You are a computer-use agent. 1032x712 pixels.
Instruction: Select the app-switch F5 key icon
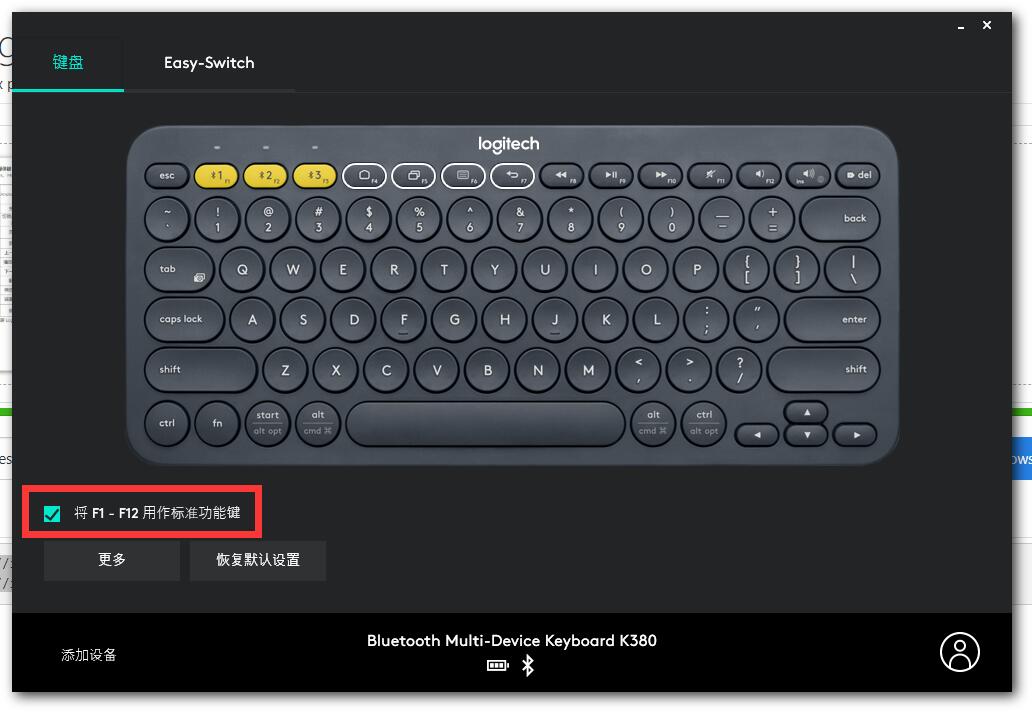(413, 176)
